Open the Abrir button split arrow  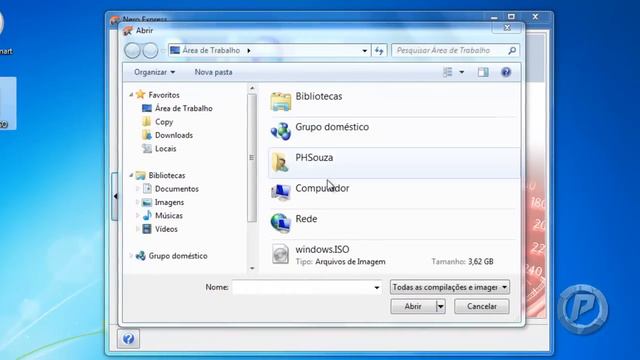click(x=440, y=306)
